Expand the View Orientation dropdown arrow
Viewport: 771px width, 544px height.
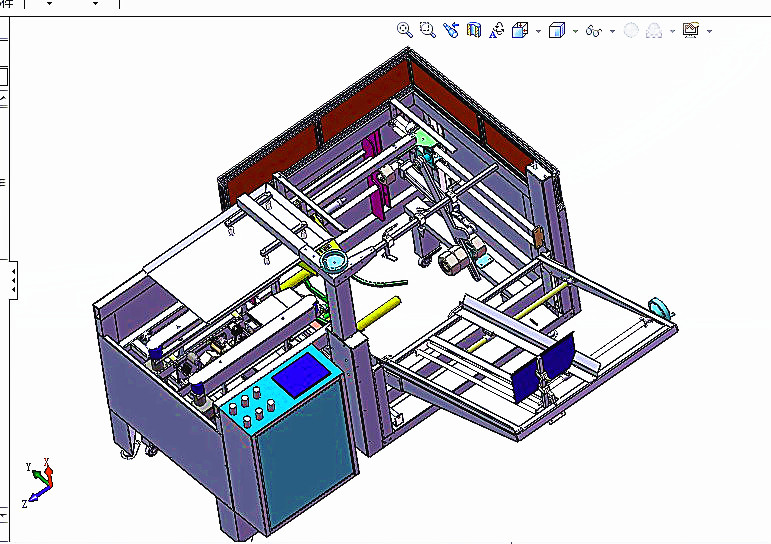pyautogui.click(x=538, y=31)
